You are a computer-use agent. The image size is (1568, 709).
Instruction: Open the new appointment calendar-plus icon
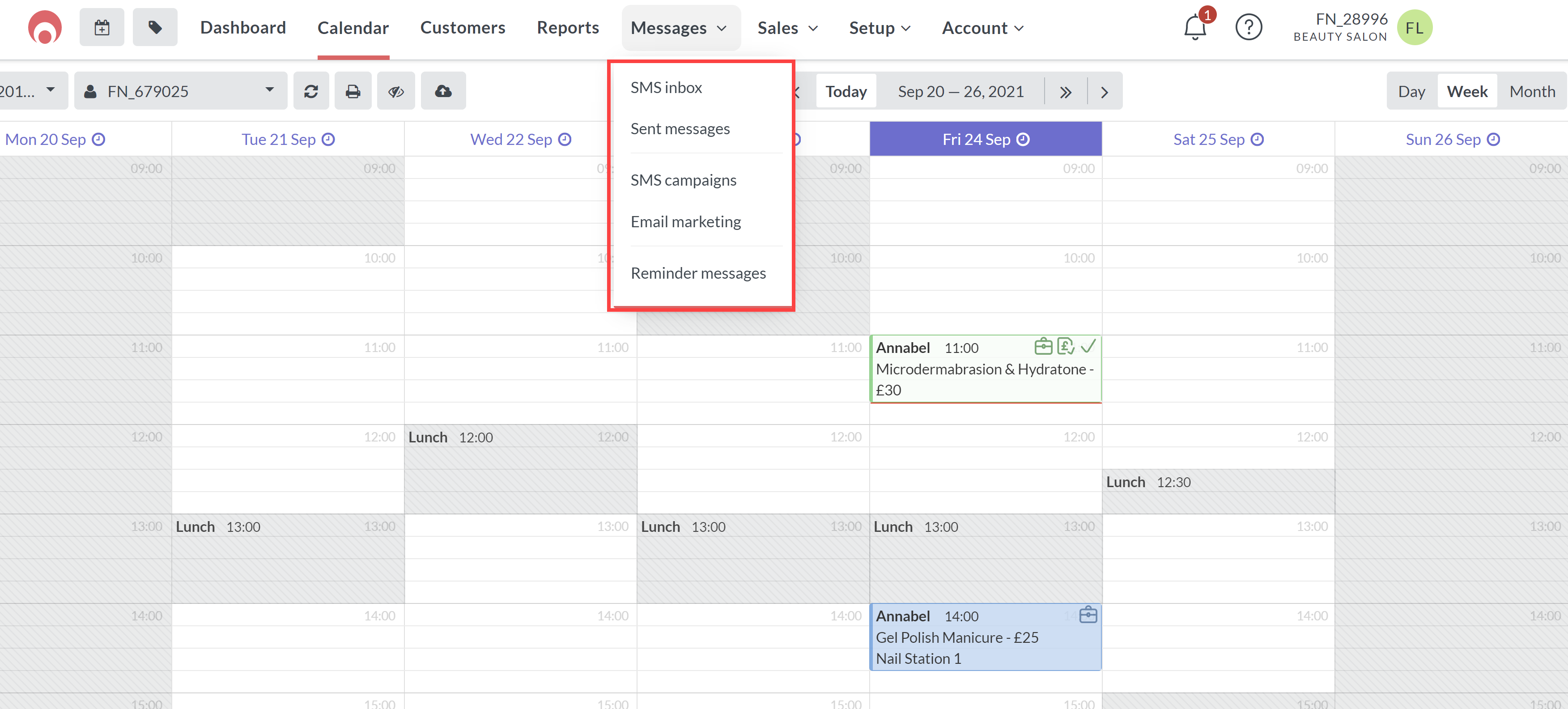click(x=102, y=27)
